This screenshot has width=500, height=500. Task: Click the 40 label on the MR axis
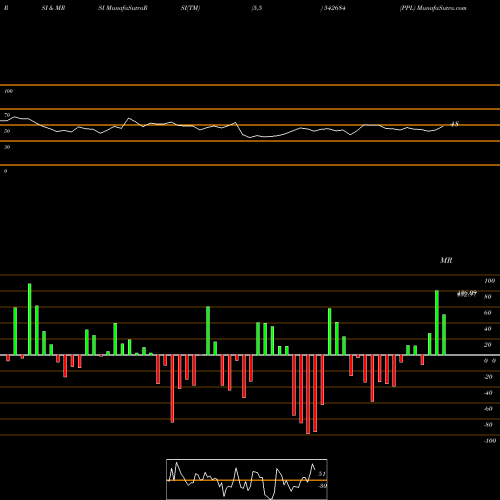(488, 329)
